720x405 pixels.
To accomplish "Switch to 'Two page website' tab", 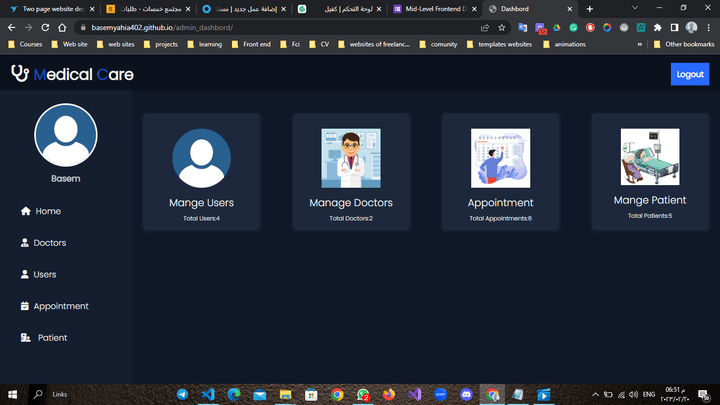I will [52, 9].
